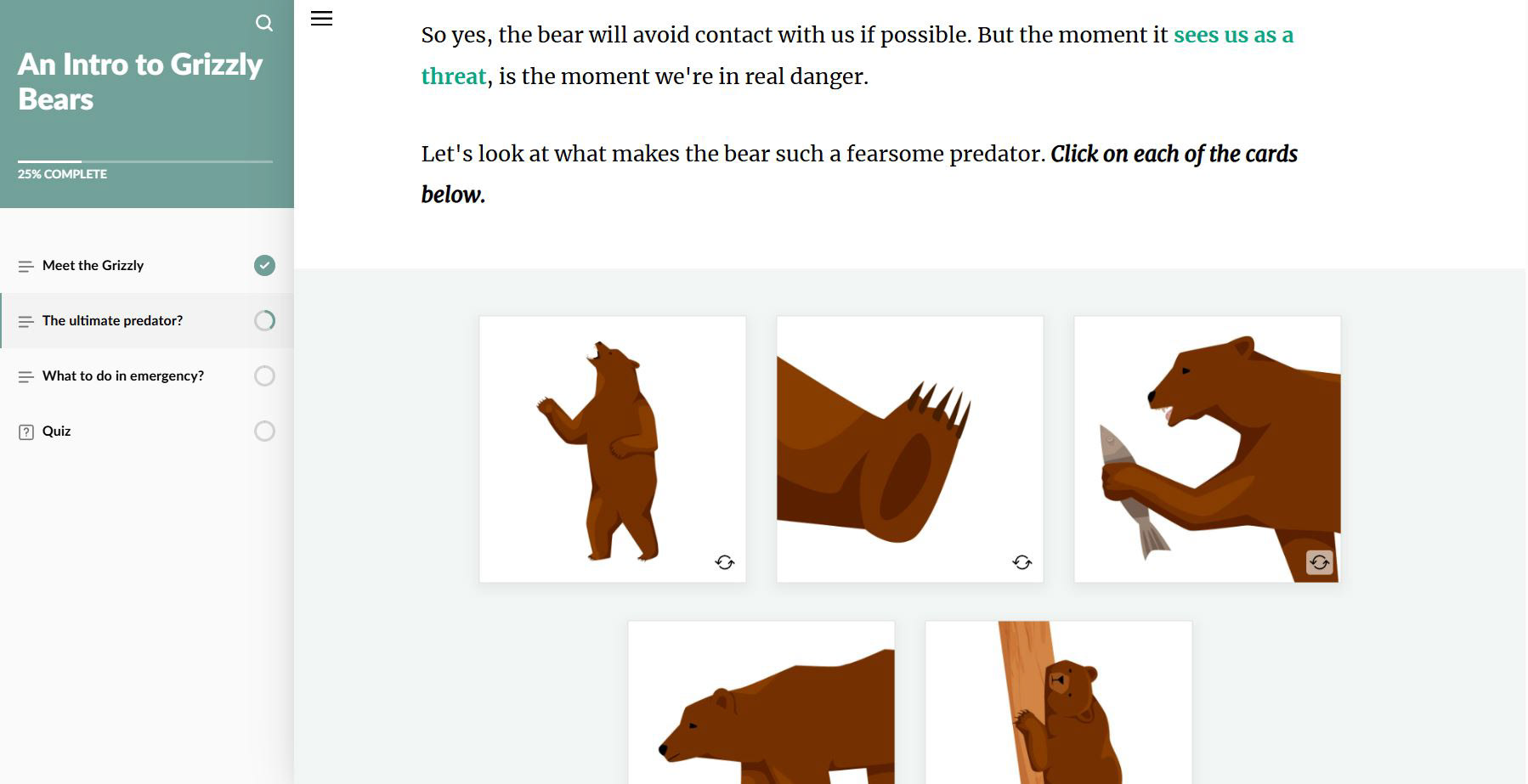Open the Meet the Grizzly lesson
The image size is (1528, 784).
pyautogui.click(x=93, y=266)
